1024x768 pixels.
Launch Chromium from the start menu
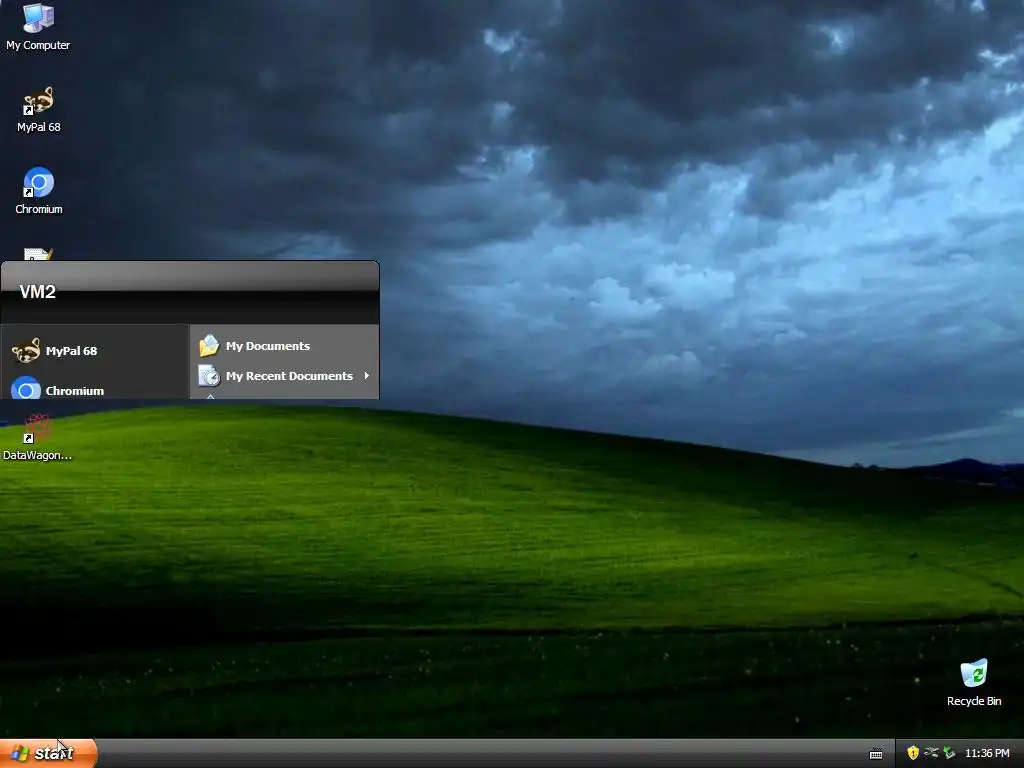click(95, 390)
